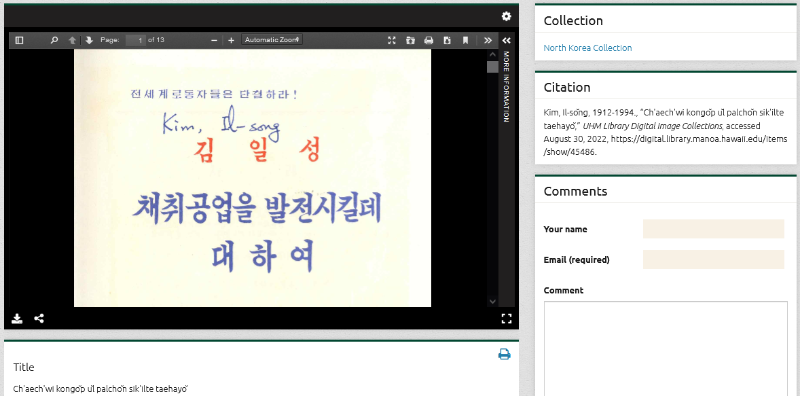Enter fullscreen viewer mode
The image size is (800, 396).
click(x=506, y=319)
